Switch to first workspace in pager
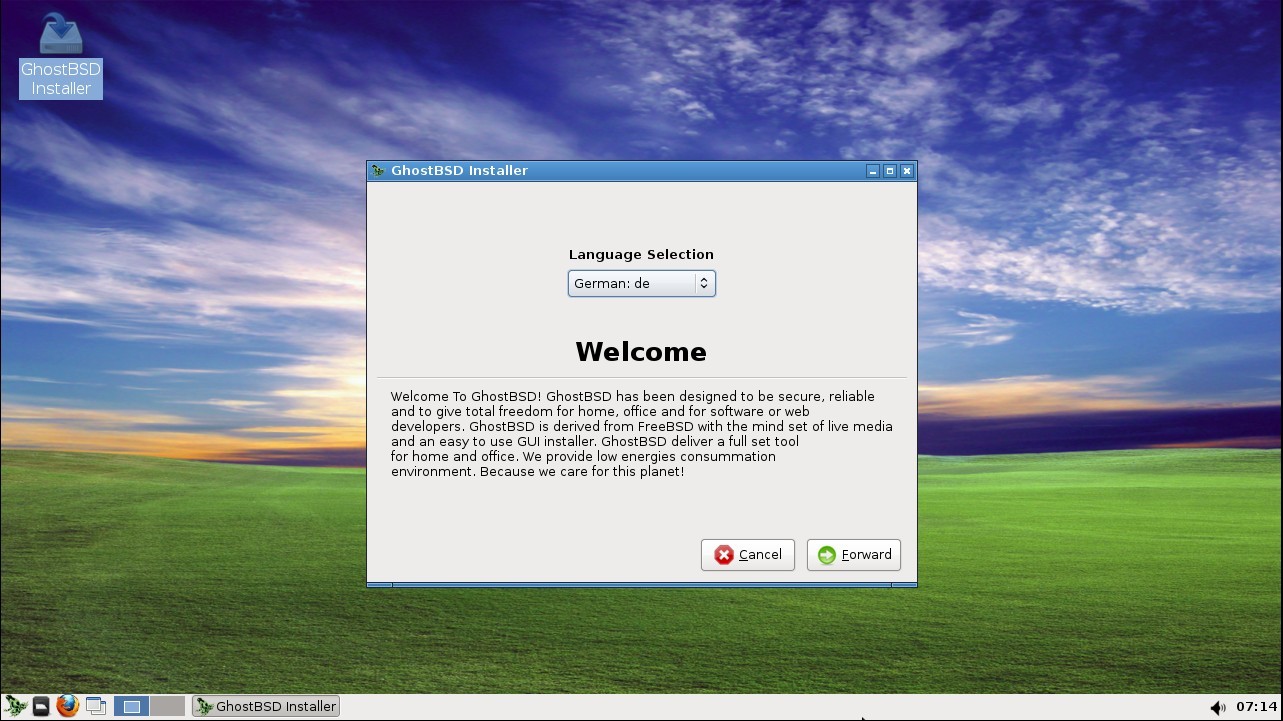The image size is (1283, 721). click(x=131, y=706)
